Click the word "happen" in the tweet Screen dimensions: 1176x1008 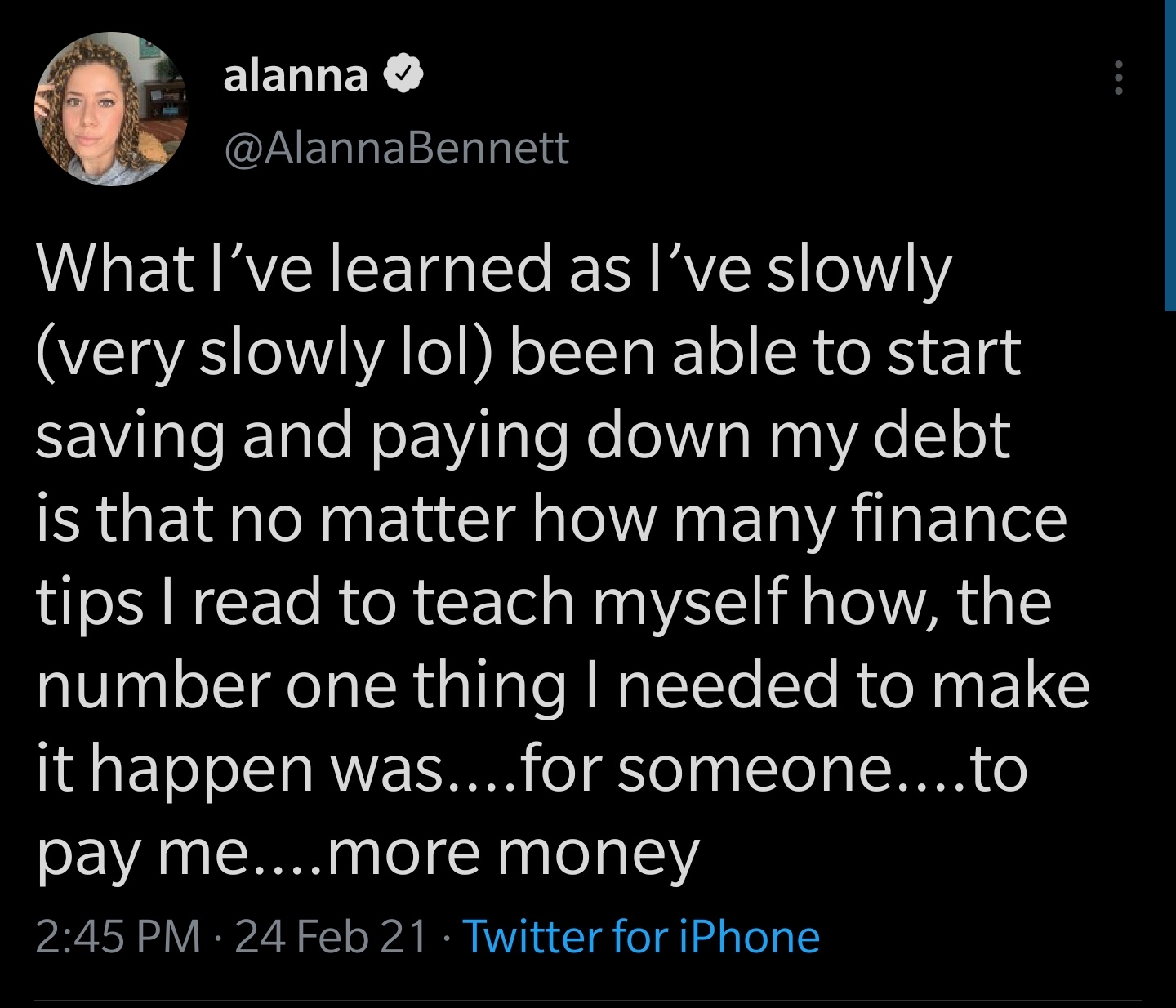click(201, 769)
